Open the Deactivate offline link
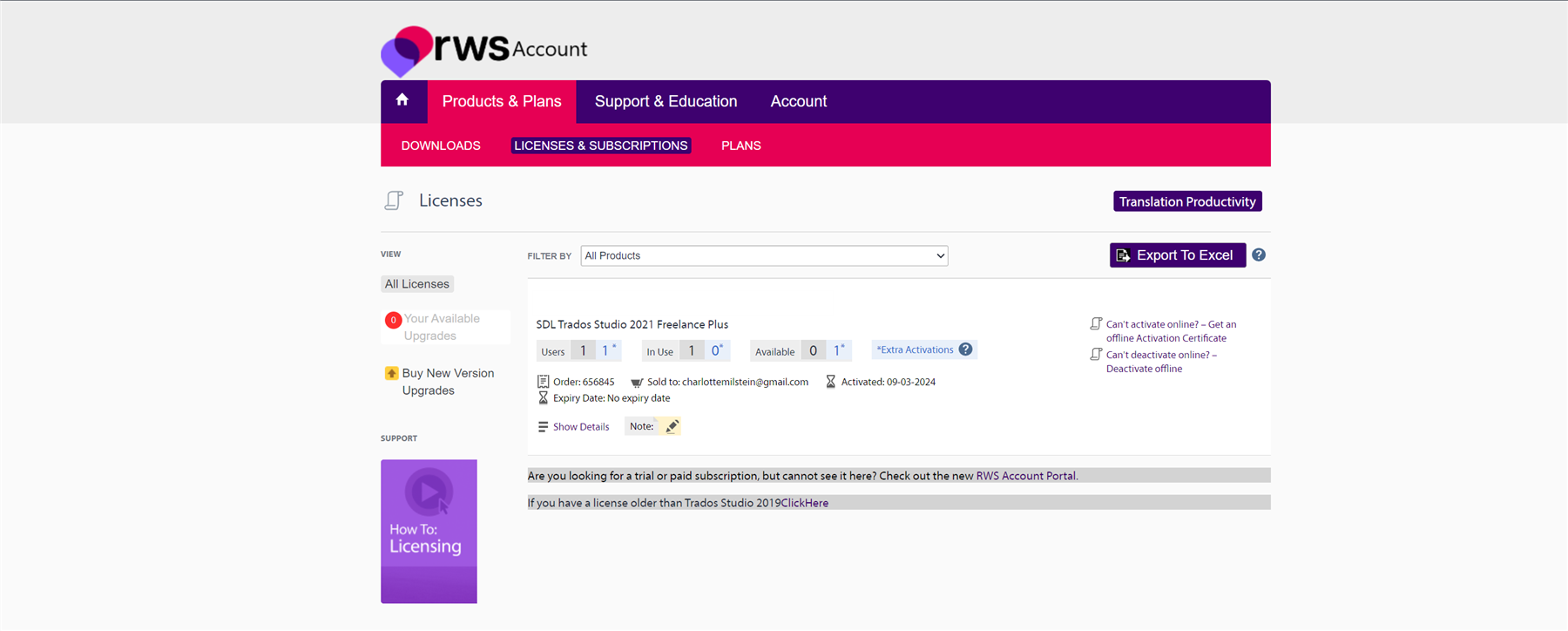This screenshot has width=1568, height=631. (x=1161, y=362)
